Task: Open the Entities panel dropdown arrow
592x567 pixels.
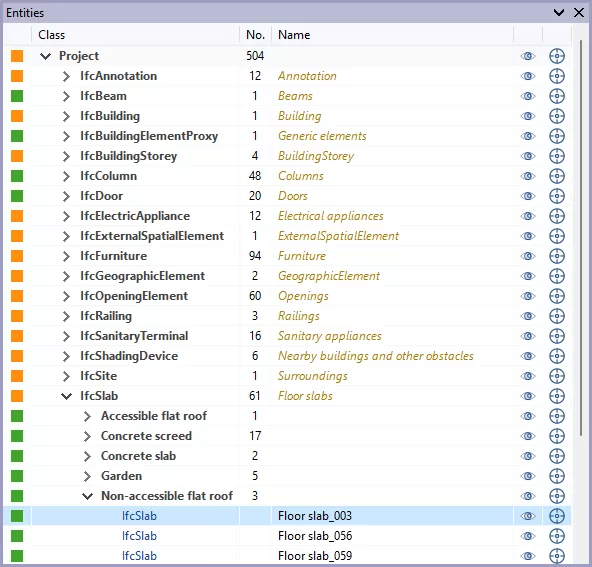Action: coord(559,12)
